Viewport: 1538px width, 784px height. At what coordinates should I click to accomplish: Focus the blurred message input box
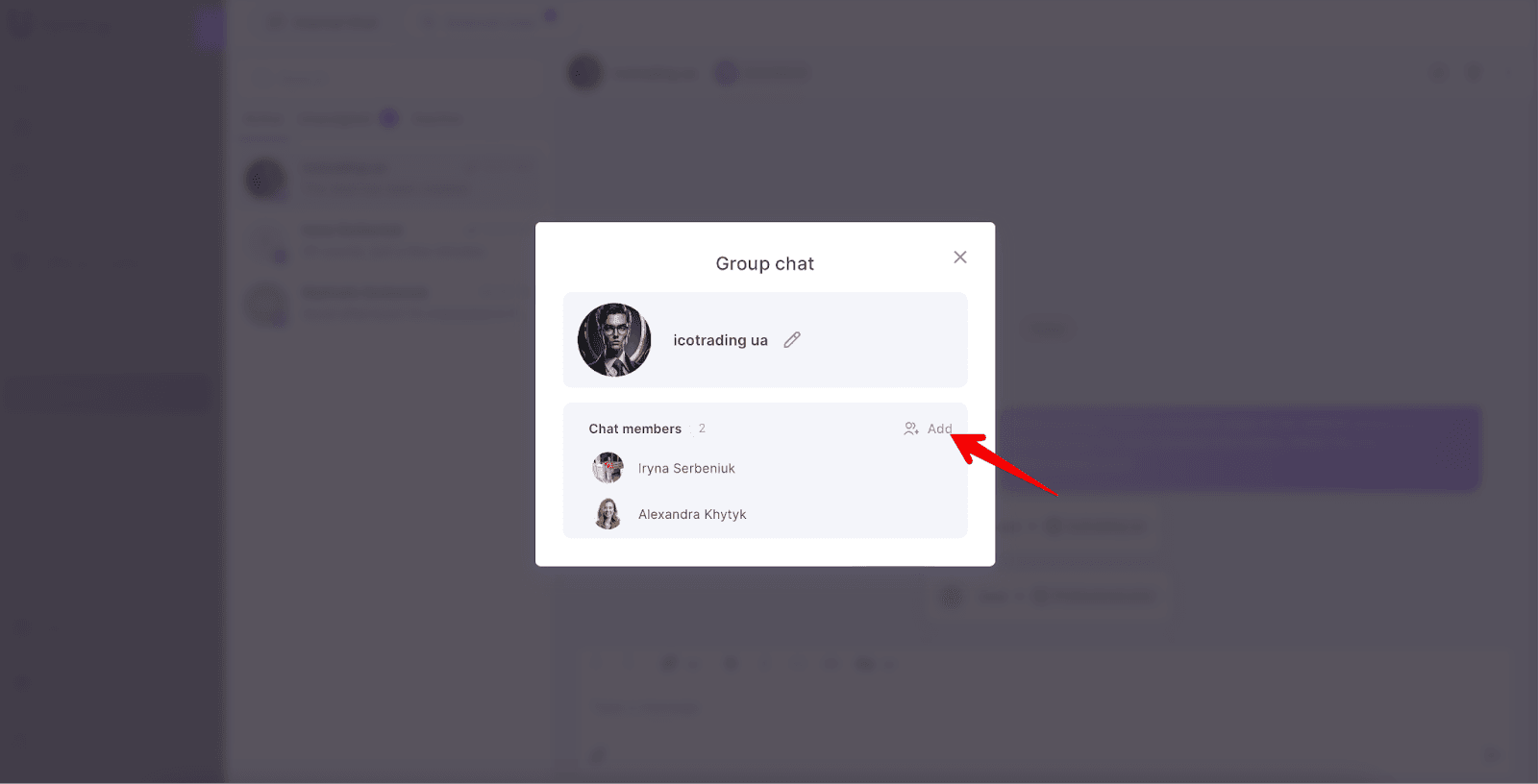[x=1043, y=706]
